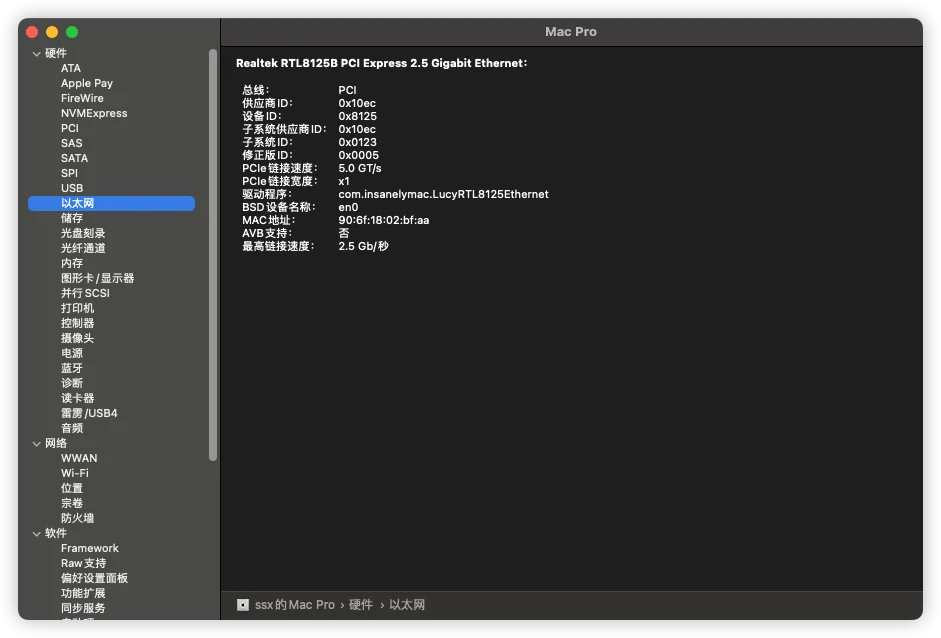Open the 打印机 entry
941x638 pixels.
(x=77, y=308)
